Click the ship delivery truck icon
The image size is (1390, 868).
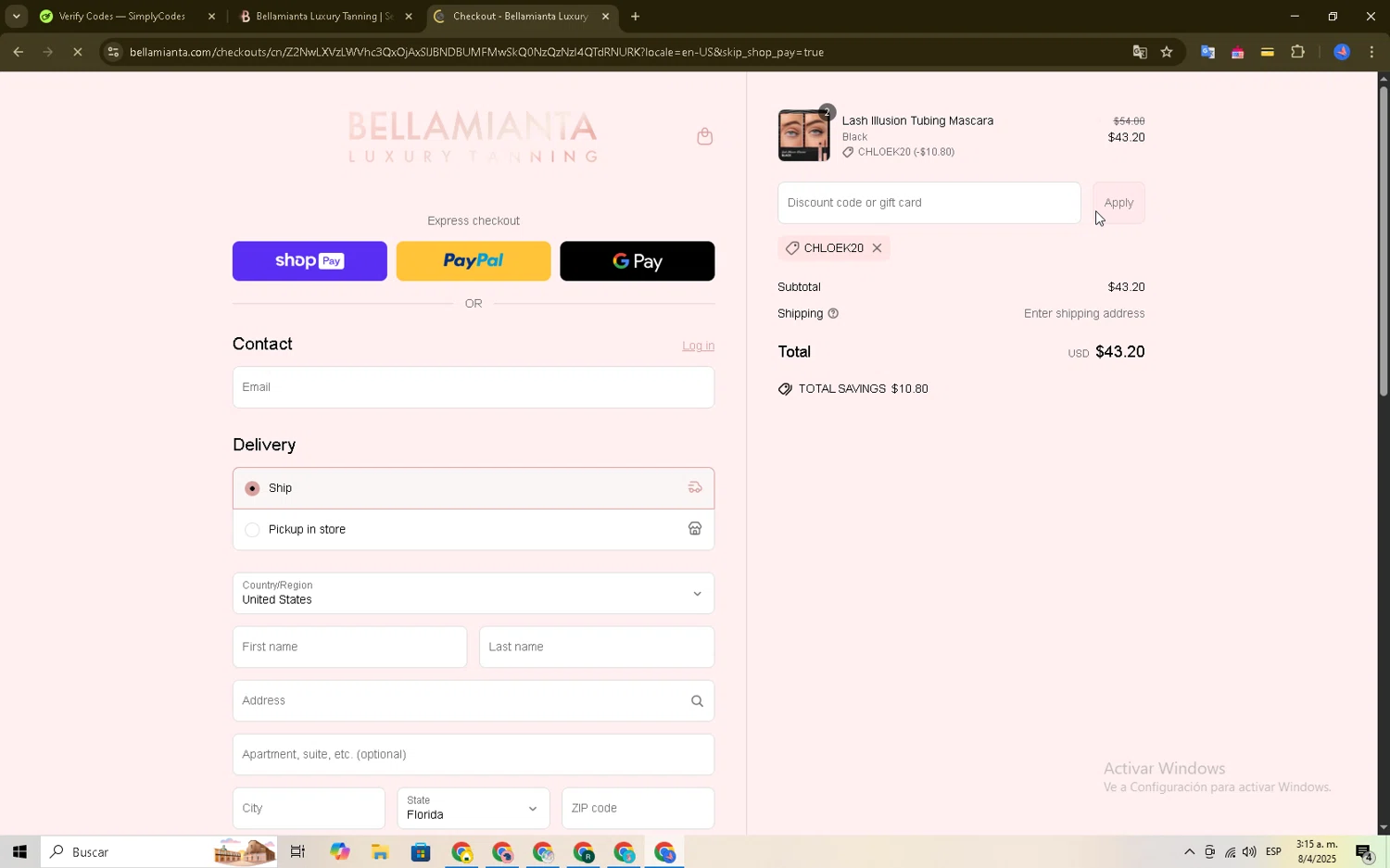point(694,488)
